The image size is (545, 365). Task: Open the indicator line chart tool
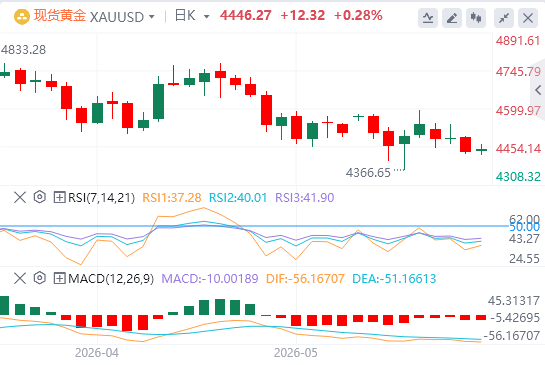click(428, 18)
